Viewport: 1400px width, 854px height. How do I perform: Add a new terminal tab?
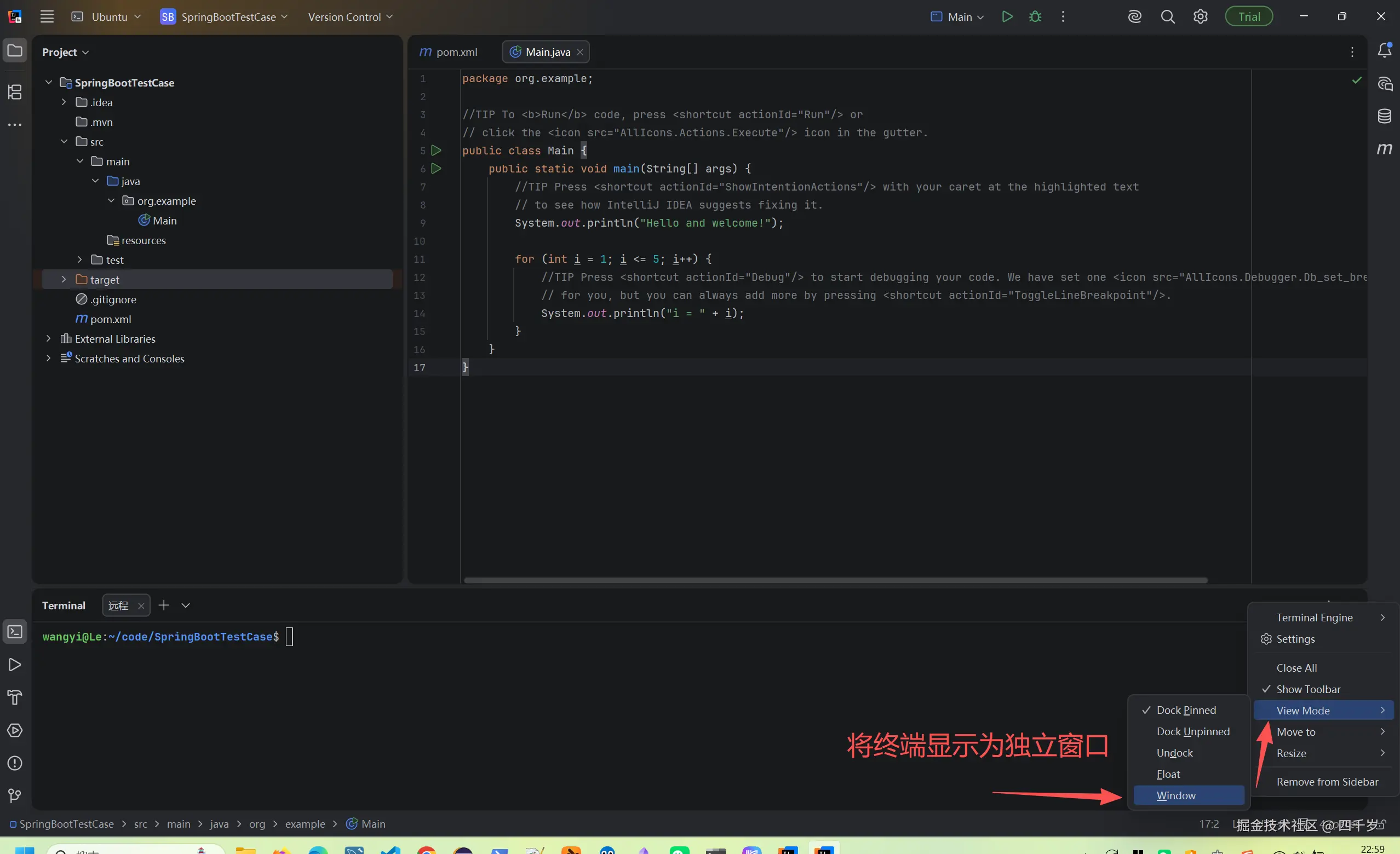[x=164, y=605]
